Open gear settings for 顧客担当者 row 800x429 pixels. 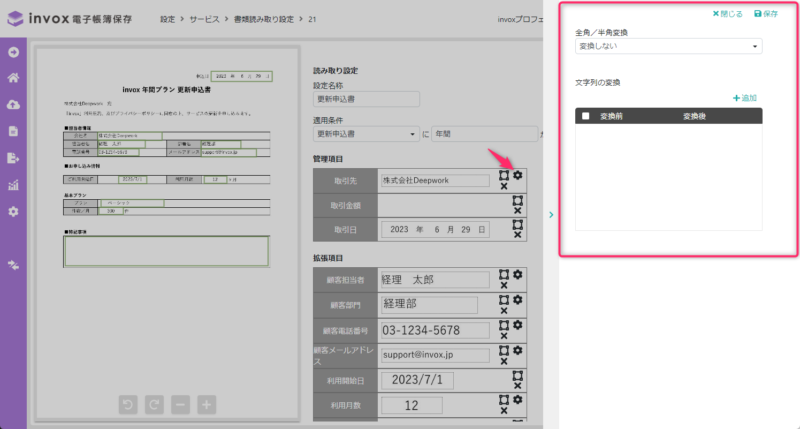tap(518, 274)
